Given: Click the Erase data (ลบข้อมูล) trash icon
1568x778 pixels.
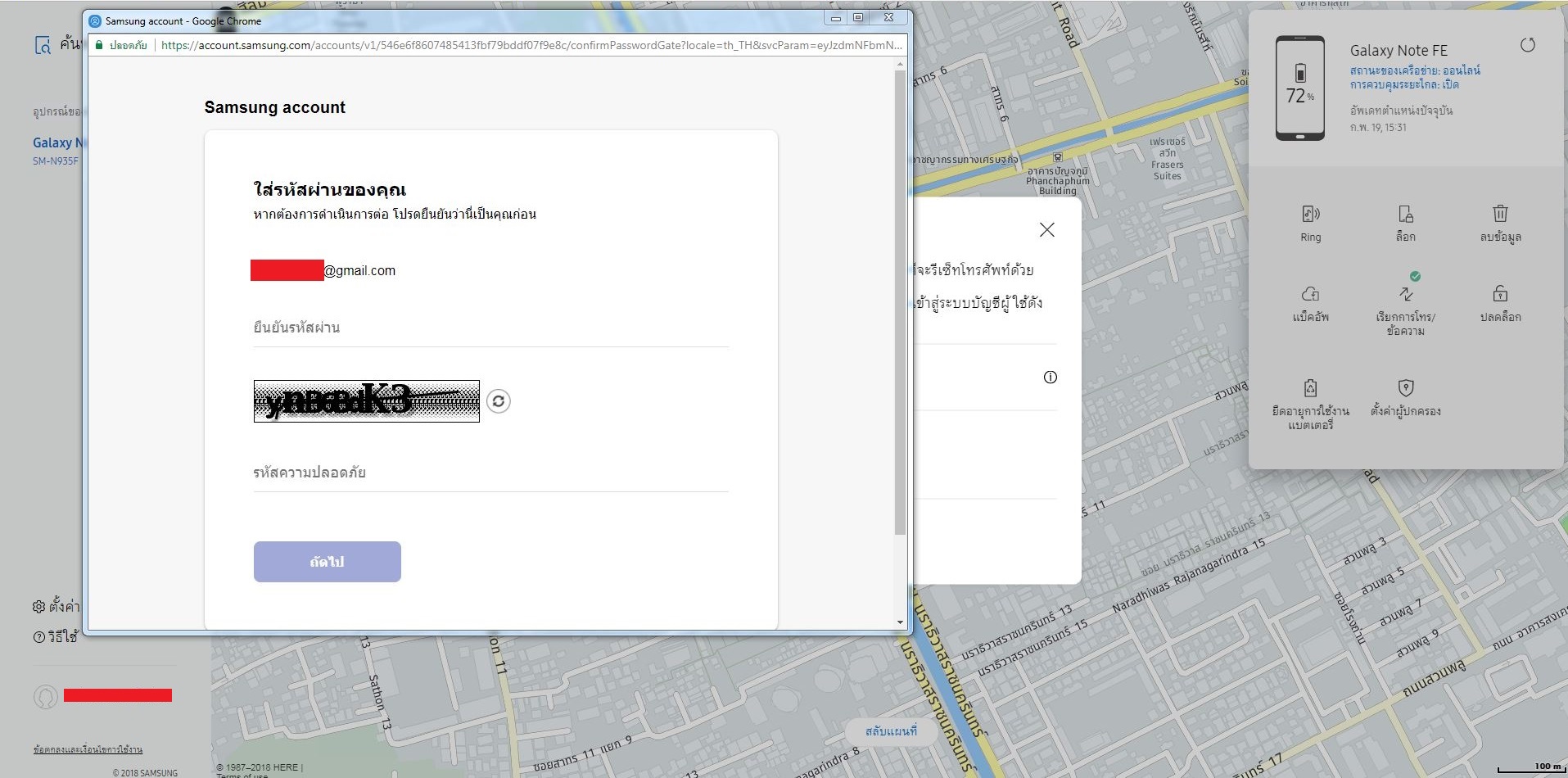Looking at the screenshot, I should click(1500, 214).
